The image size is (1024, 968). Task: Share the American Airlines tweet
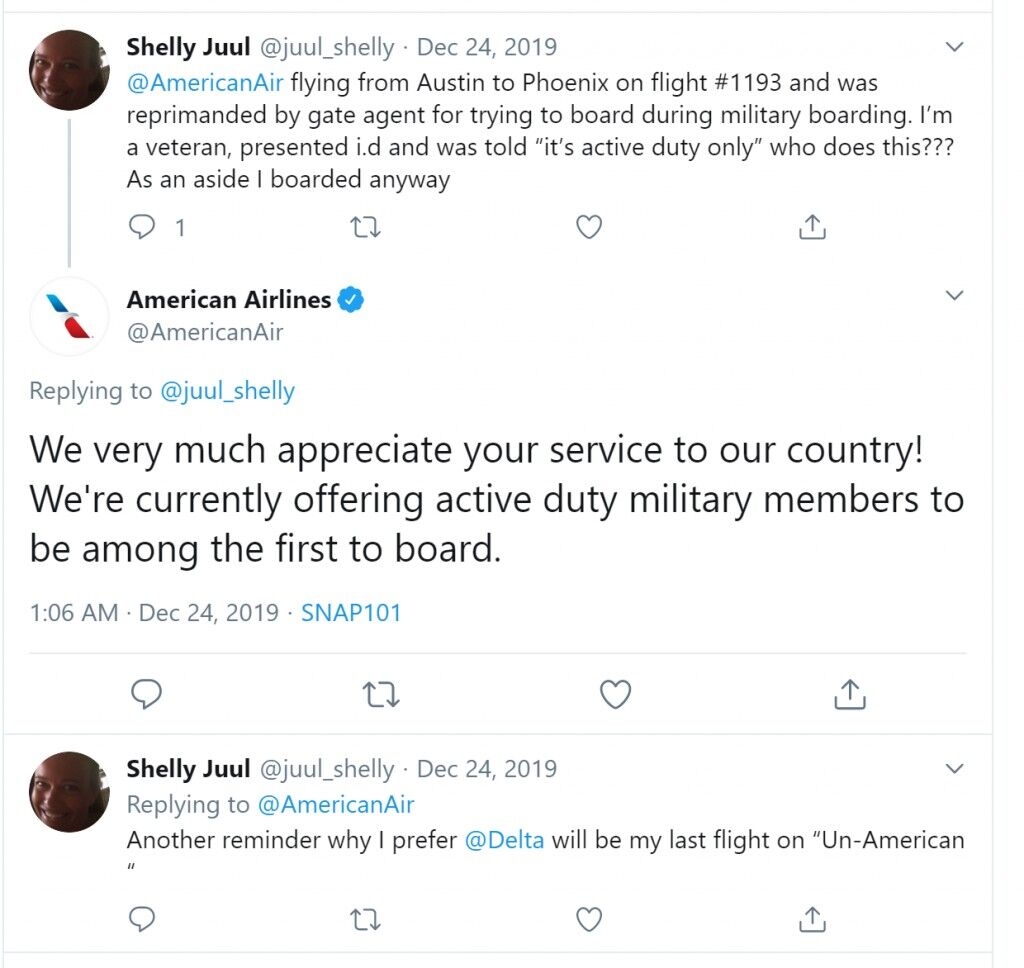(x=850, y=694)
